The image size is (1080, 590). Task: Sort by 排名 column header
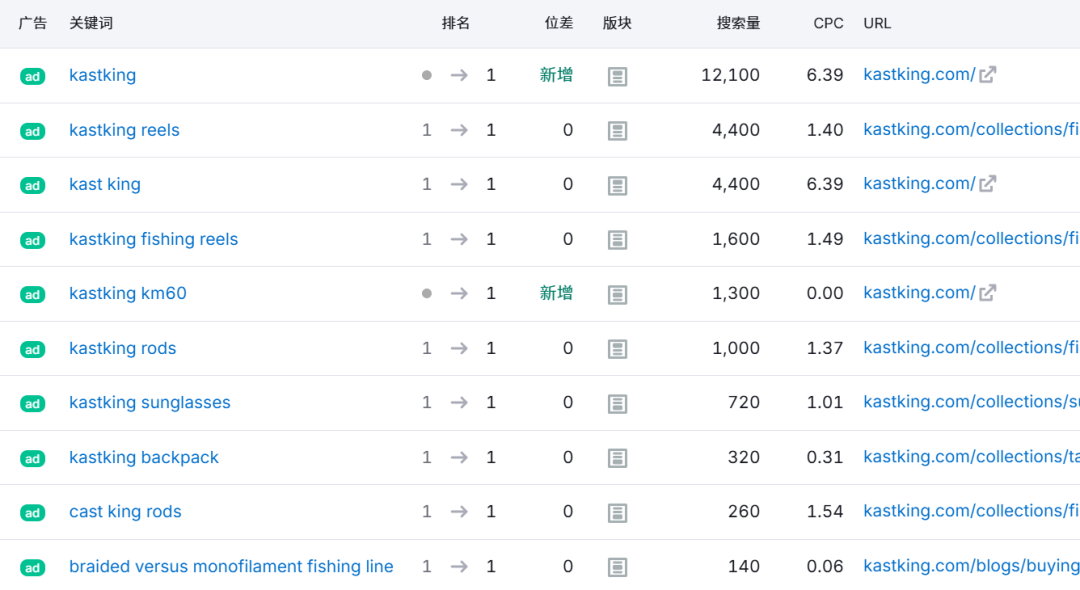tap(456, 23)
